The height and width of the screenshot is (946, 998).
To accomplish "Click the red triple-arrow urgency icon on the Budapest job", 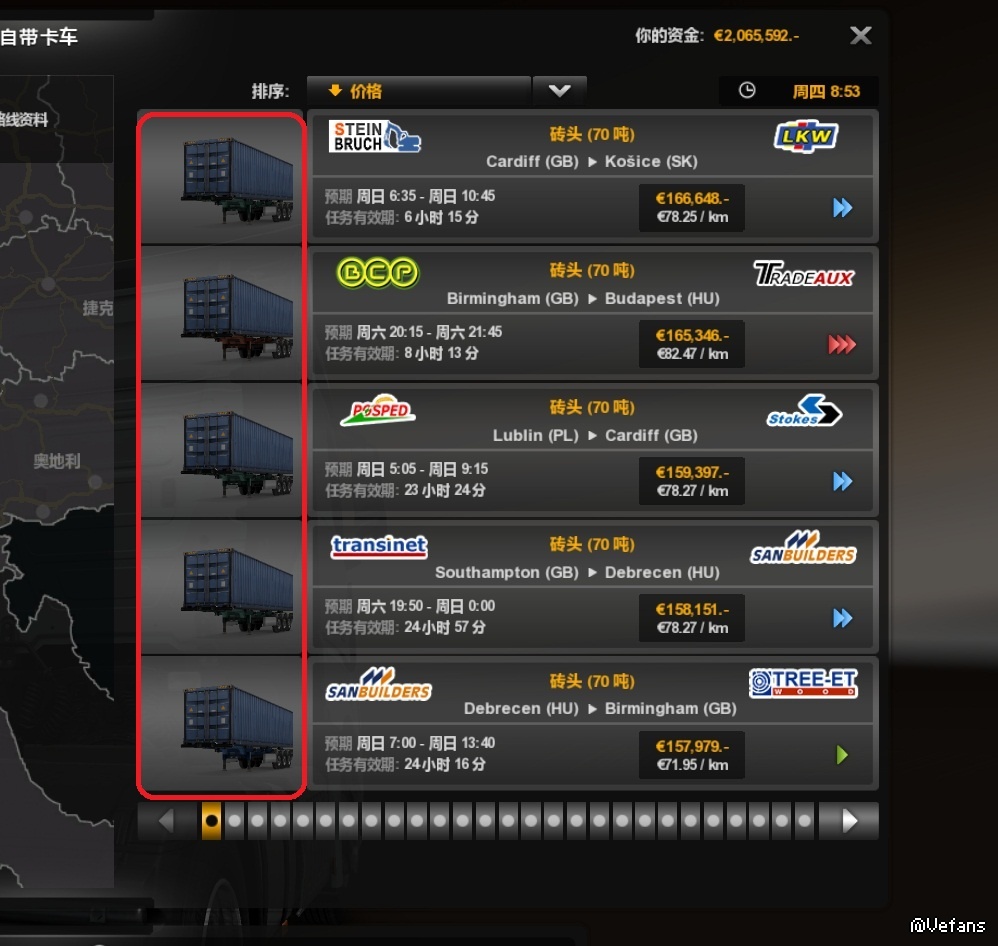I will pos(841,344).
